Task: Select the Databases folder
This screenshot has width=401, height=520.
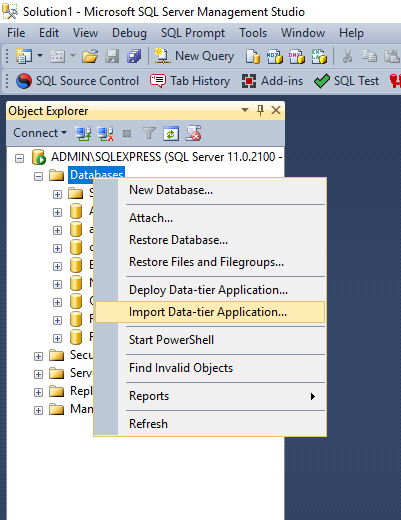Action: click(x=97, y=175)
